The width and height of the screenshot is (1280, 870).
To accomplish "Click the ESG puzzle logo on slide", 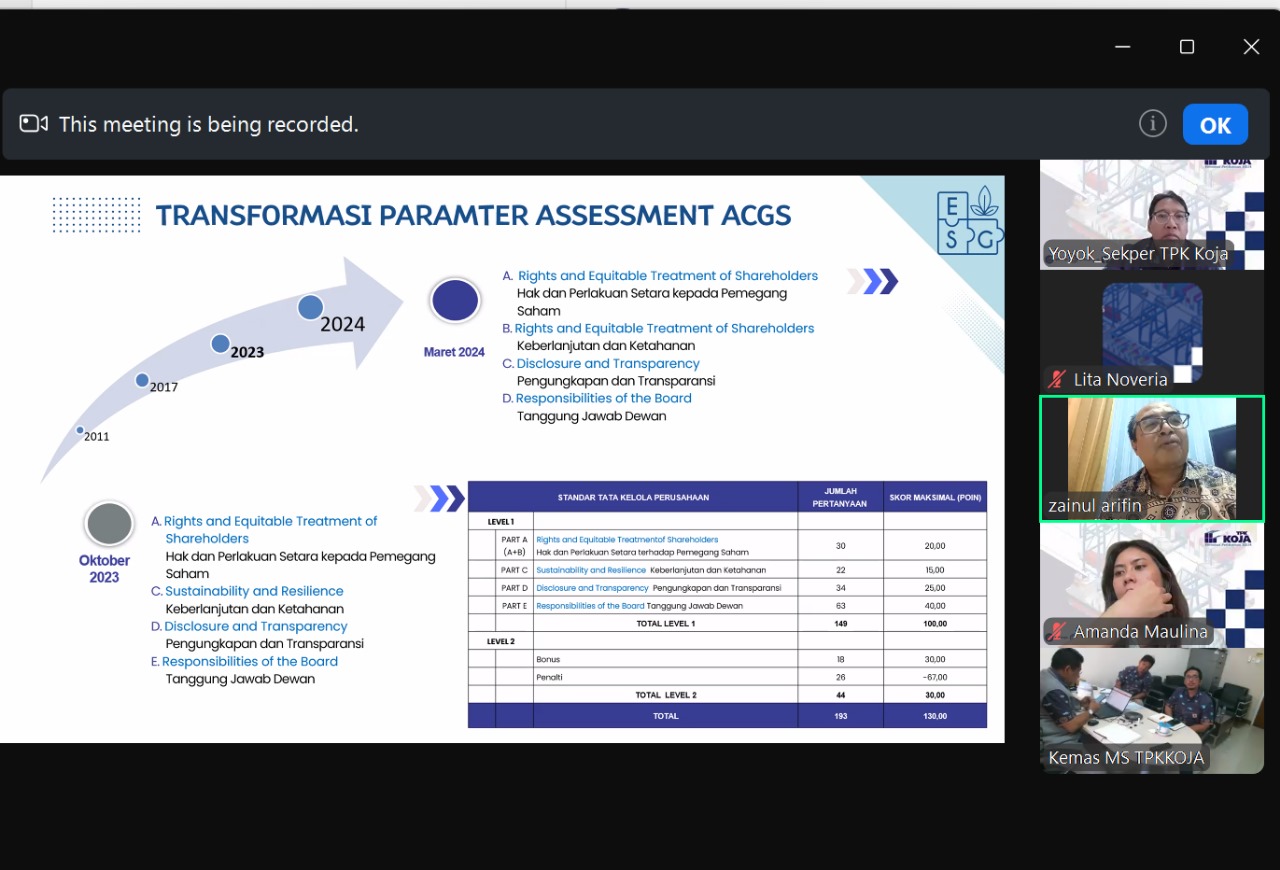I will click(969, 221).
